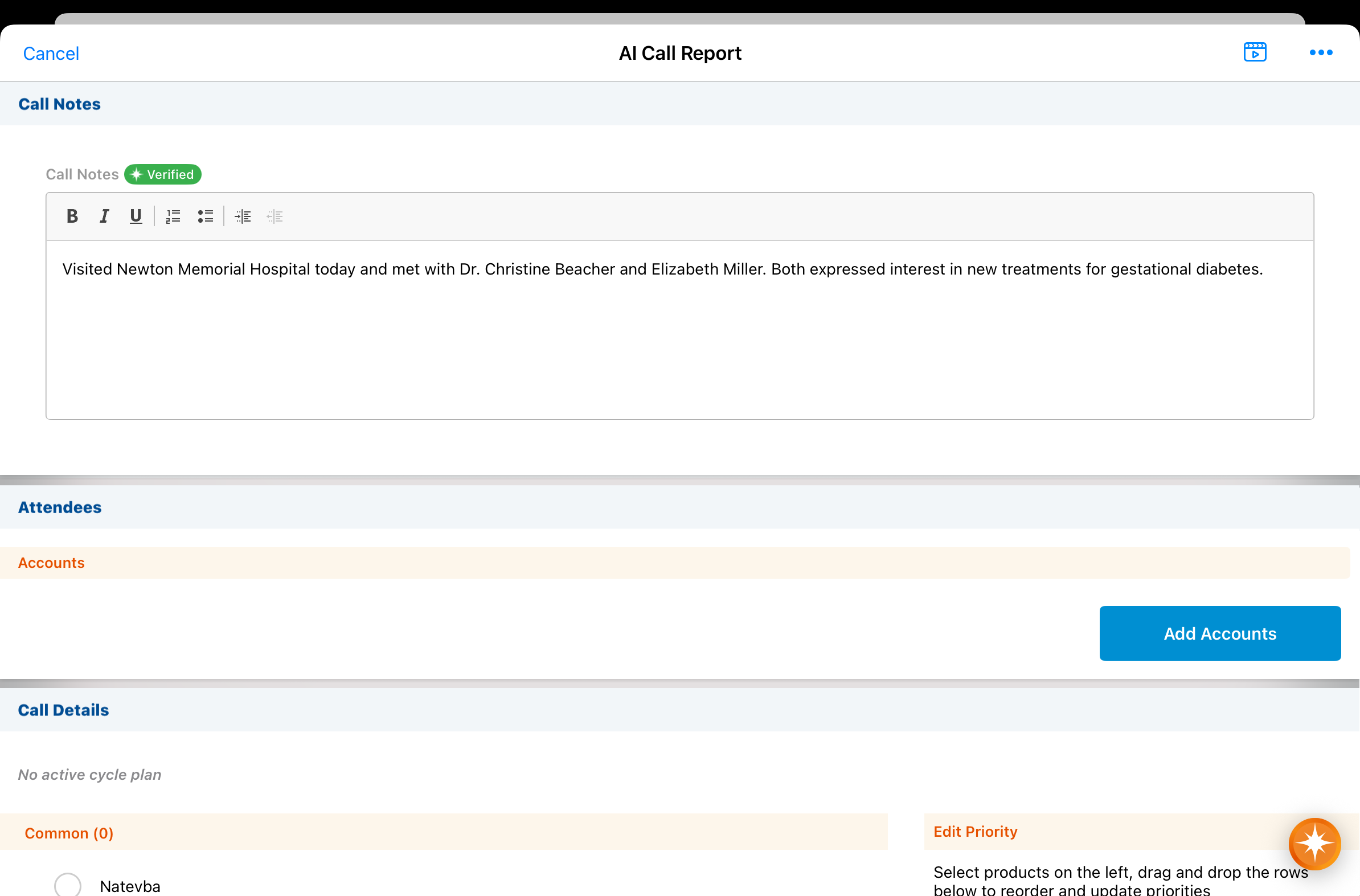This screenshot has width=1360, height=896.
Task: Click the Verified badge next to Call Notes
Action: (x=163, y=174)
